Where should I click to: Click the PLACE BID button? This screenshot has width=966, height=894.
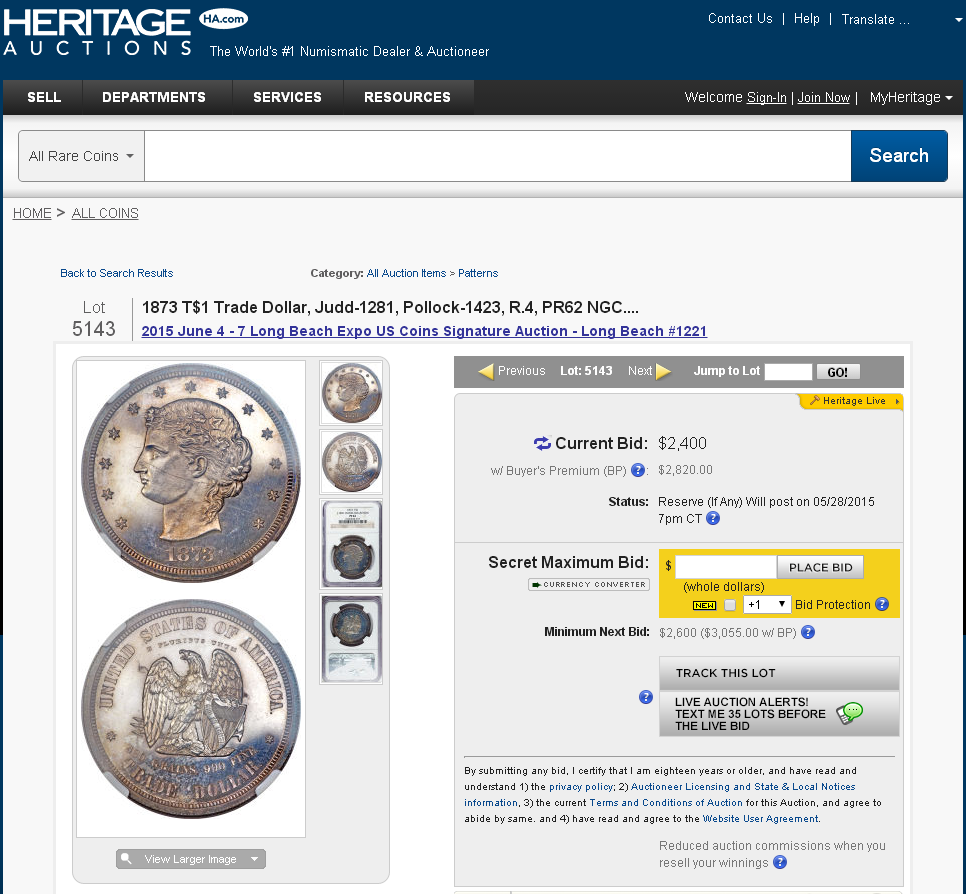tap(820, 567)
